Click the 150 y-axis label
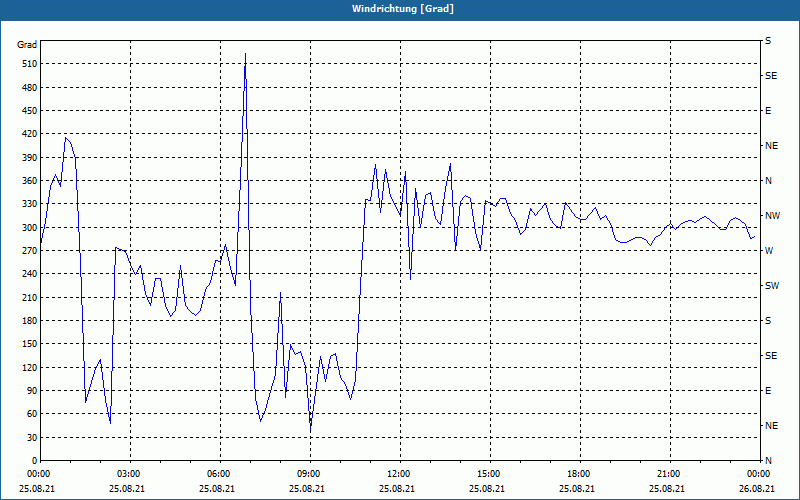The width and height of the screenshot is (800, 500). tap(30, 344)
